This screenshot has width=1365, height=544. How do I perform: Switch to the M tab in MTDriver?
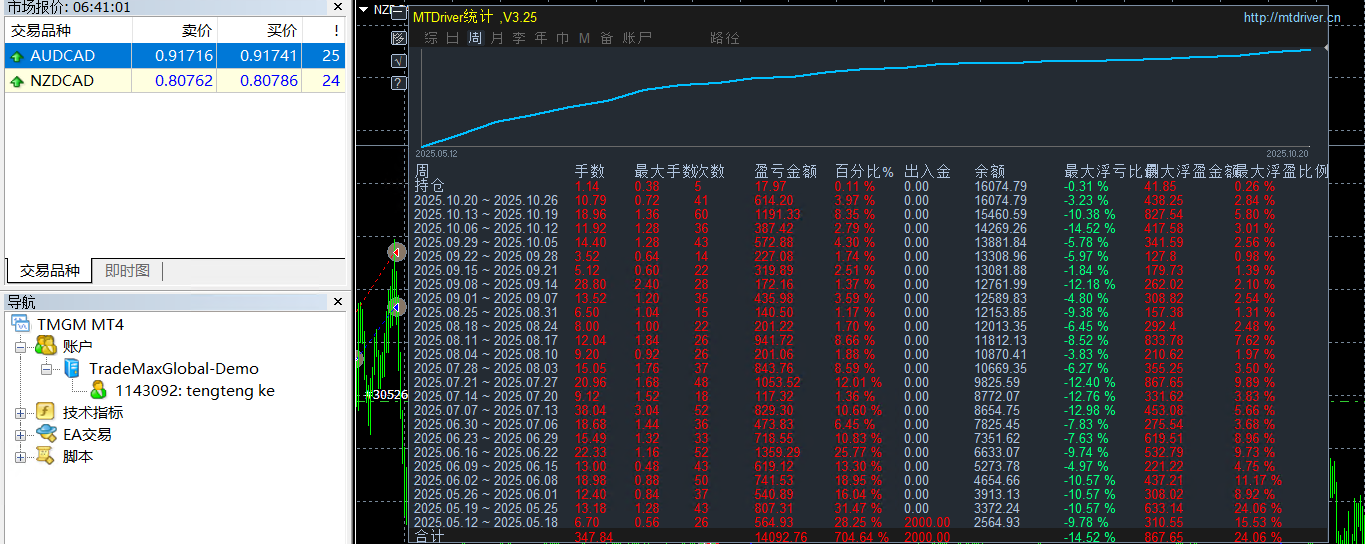585,38
